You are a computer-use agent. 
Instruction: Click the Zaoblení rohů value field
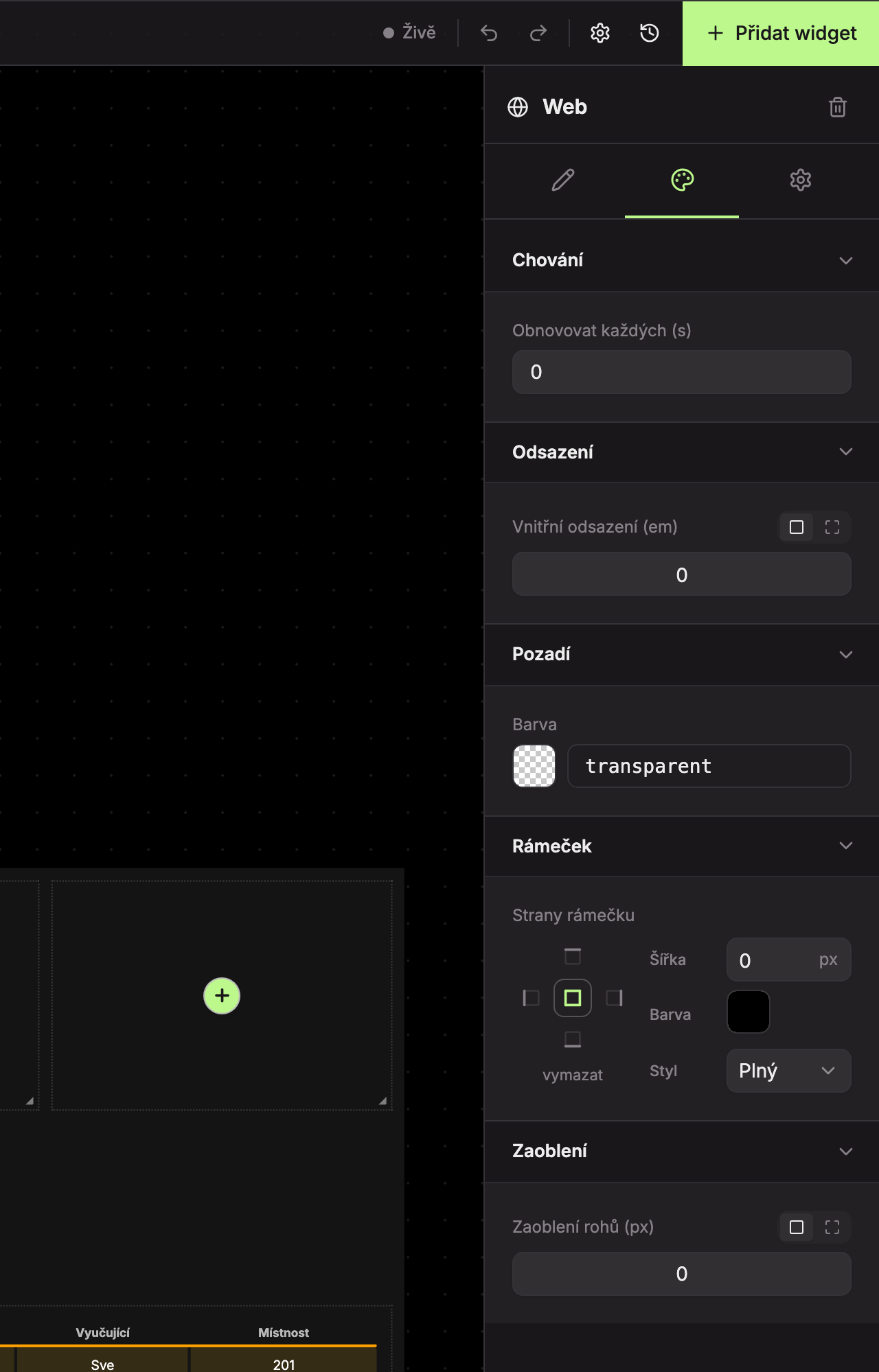click(682, 1274)
